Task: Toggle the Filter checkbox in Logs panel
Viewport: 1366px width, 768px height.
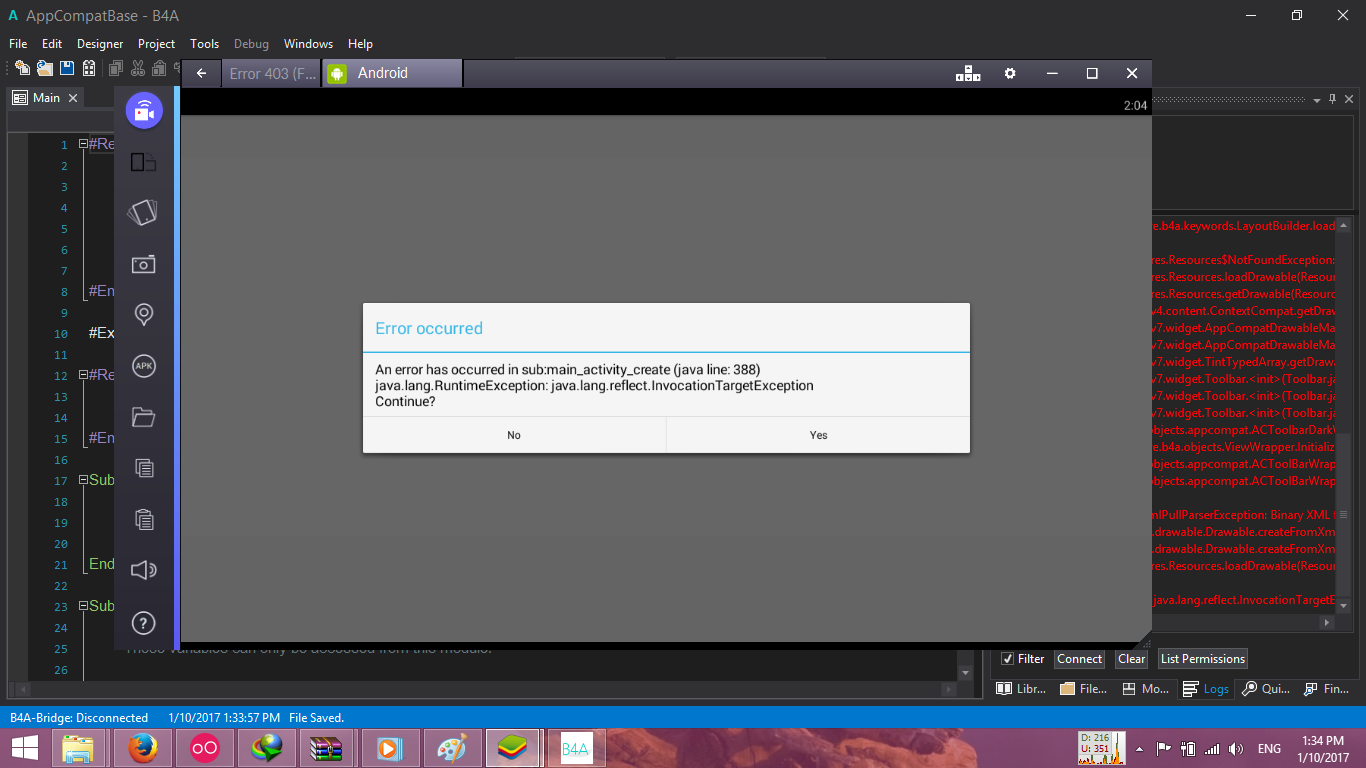Action: pyautogui.click(x=1007, y=659)
